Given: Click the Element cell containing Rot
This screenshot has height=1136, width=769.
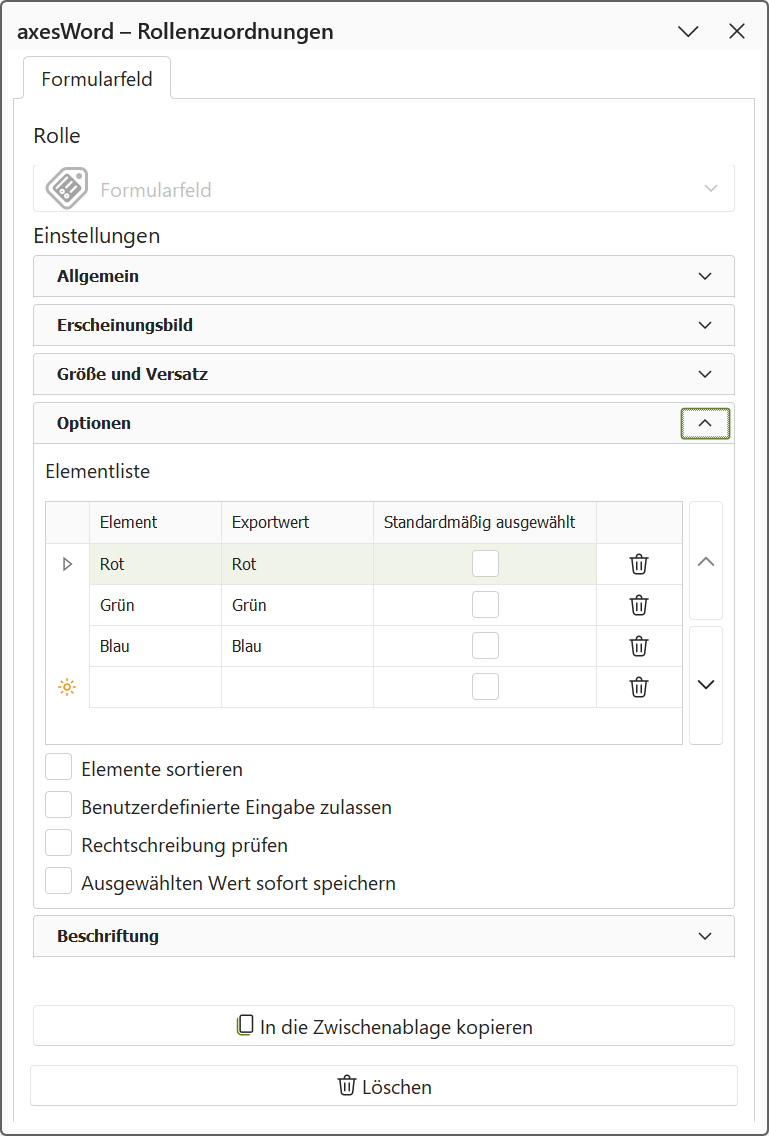Looking at the screenshot, I should point(155,564).
